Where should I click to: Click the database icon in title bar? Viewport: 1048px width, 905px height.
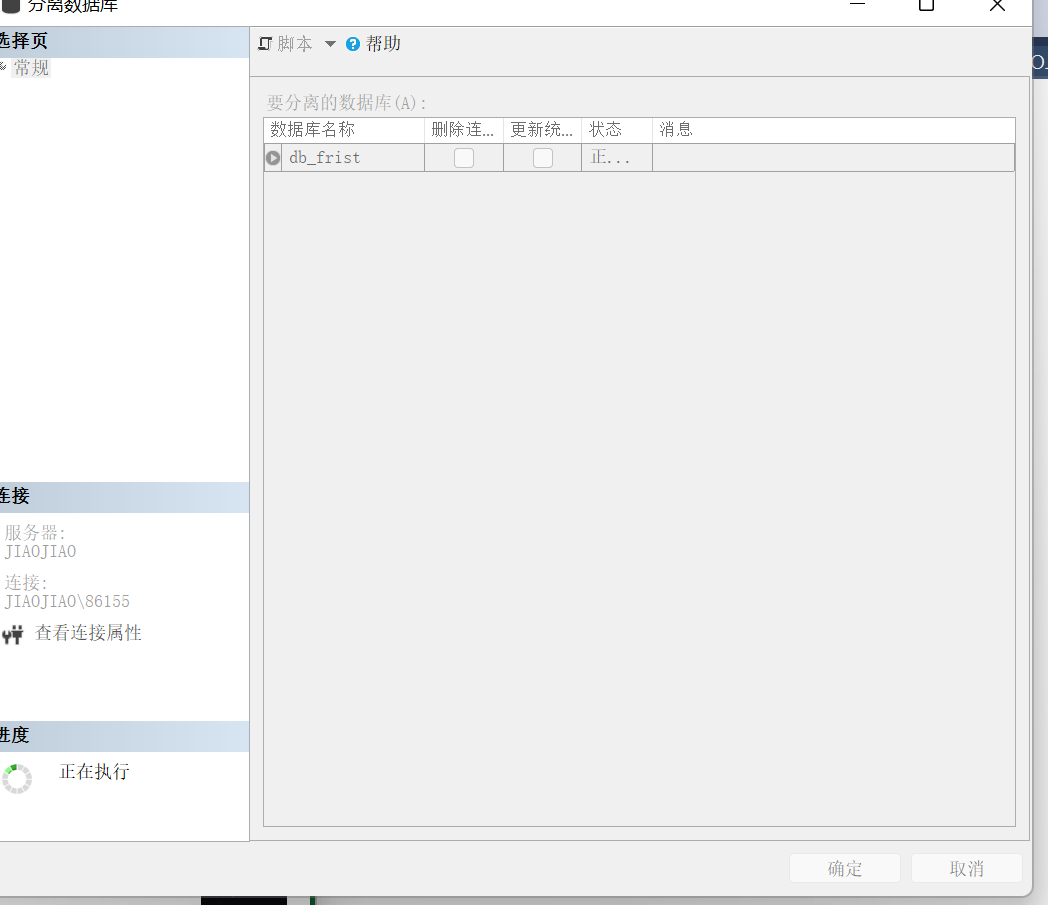[11, 5]
